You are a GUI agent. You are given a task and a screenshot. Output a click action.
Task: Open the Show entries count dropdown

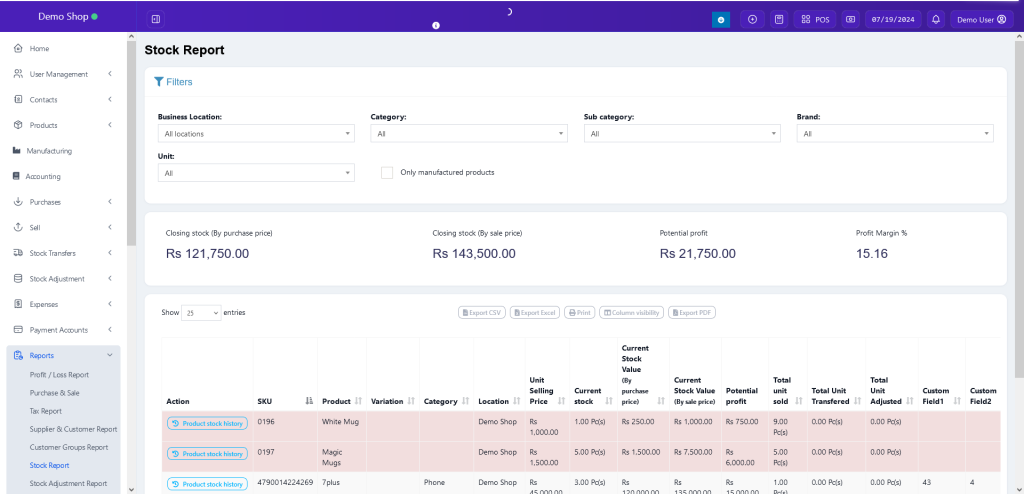click(x=201, y=313)
